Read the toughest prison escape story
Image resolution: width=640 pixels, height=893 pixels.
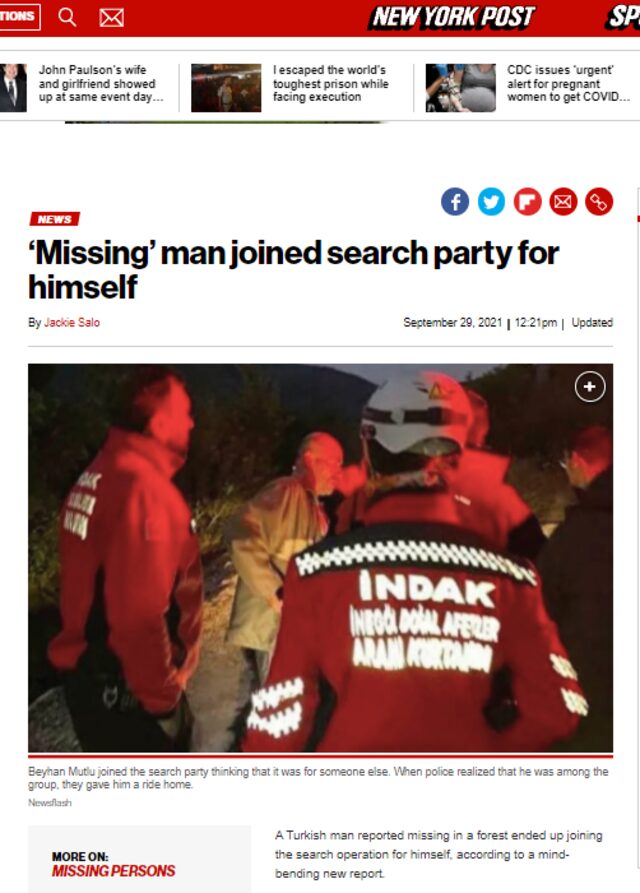click(x=330, y=83)
